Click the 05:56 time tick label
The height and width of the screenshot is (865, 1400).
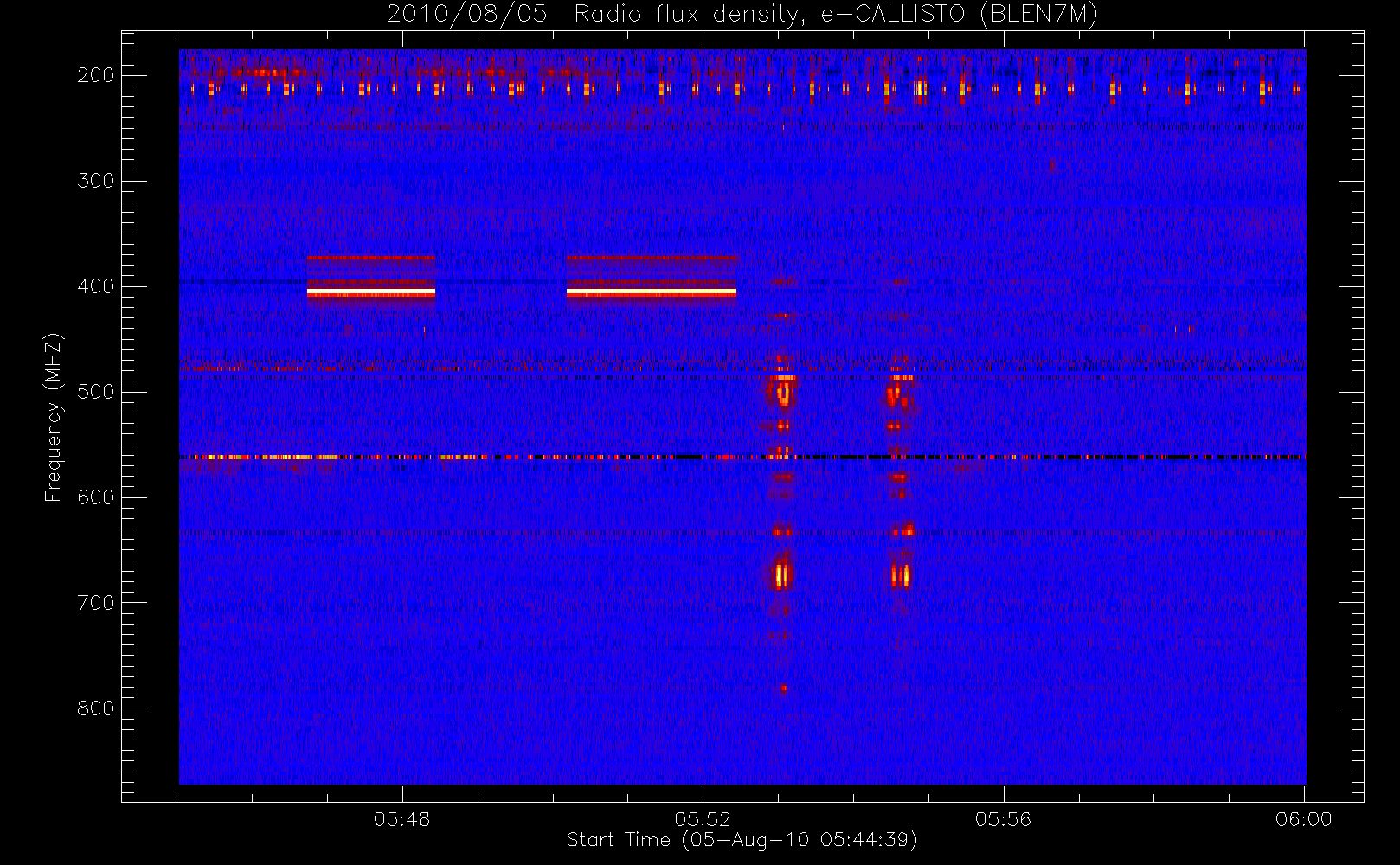[1003, 819]
